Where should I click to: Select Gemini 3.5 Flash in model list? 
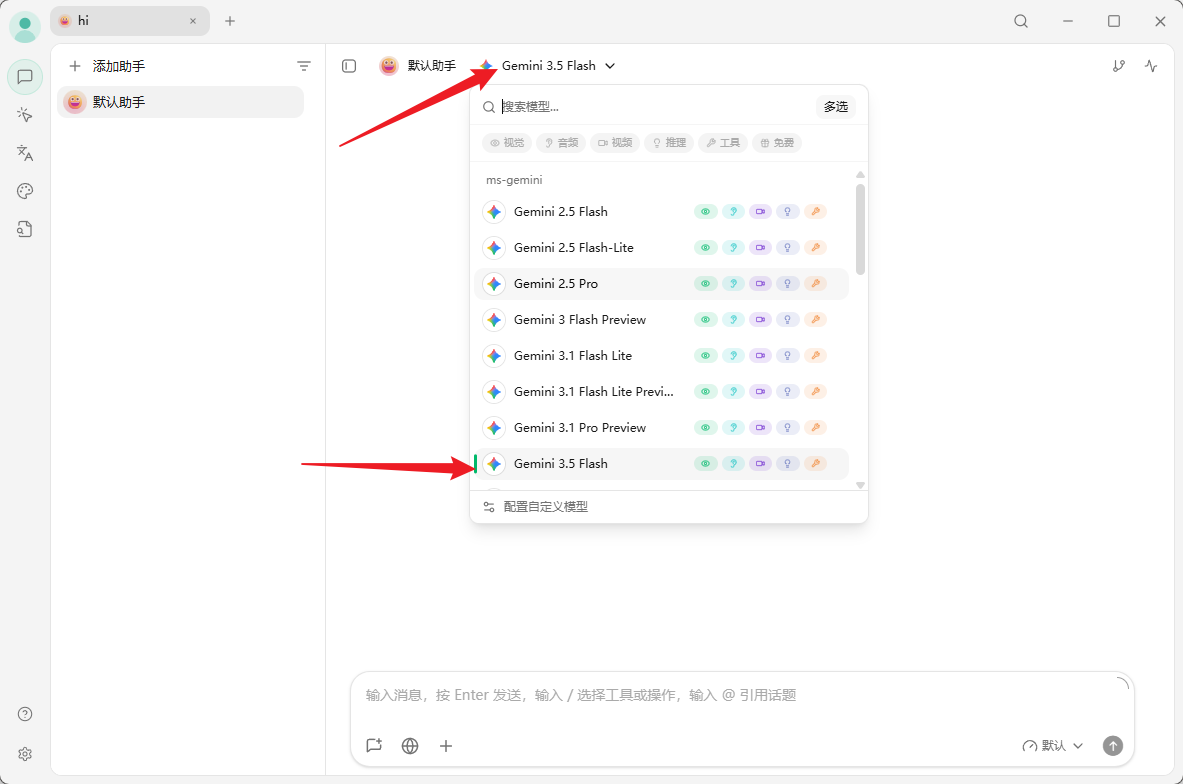click(662, 463)
